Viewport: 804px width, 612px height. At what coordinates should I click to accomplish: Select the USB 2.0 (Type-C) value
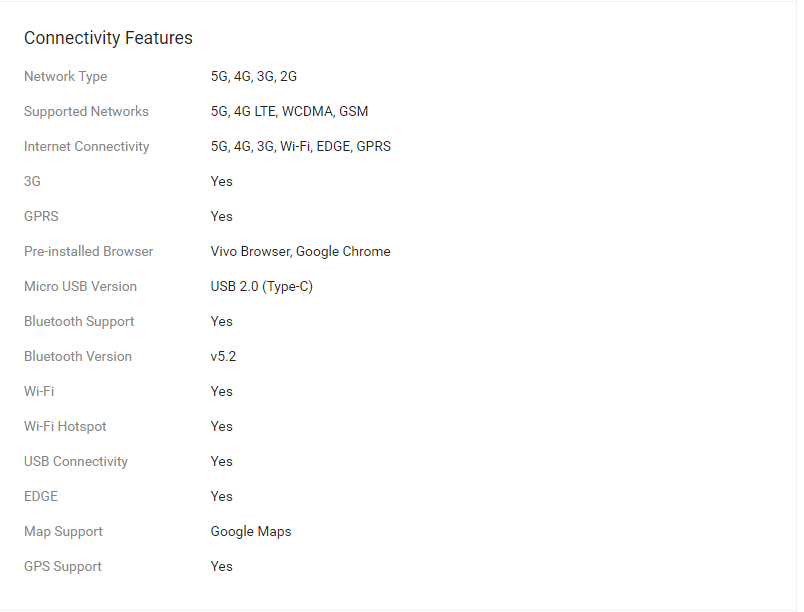[262, 287]
